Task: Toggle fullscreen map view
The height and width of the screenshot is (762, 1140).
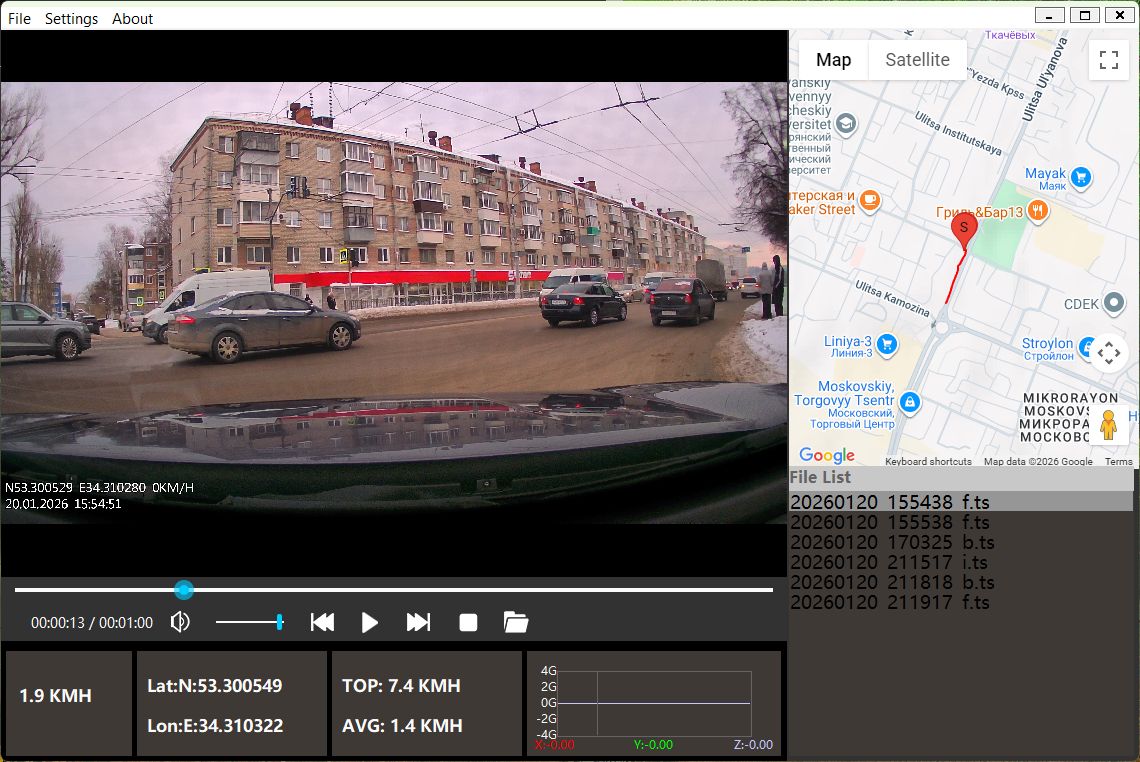Action: 1109,60
